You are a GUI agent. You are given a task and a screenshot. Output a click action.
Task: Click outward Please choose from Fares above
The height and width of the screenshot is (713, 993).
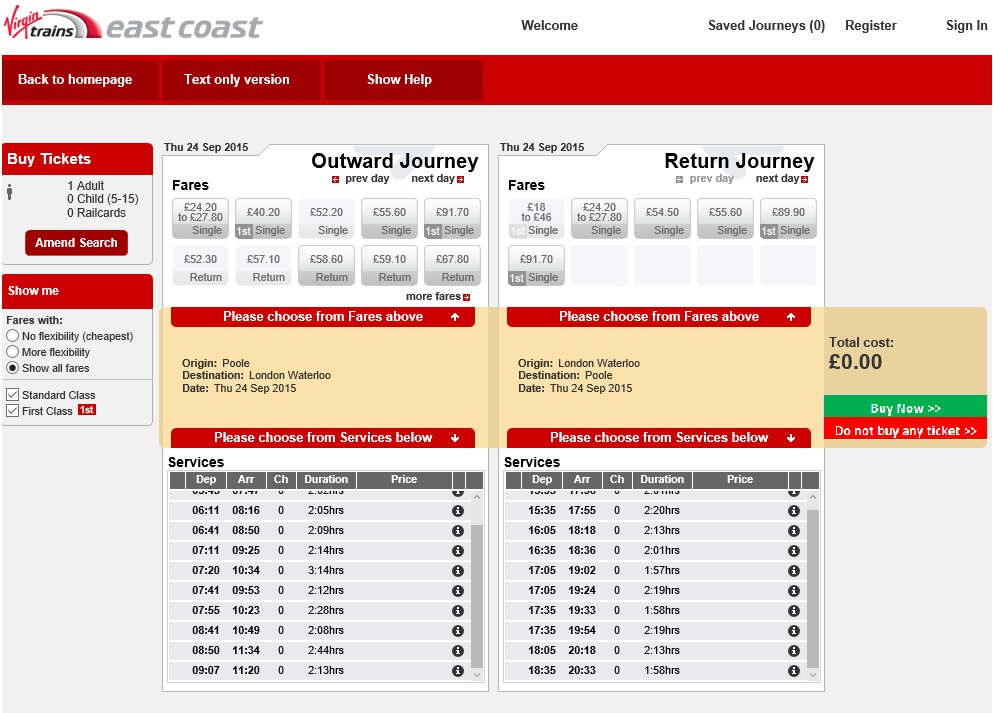click(323, 317)
